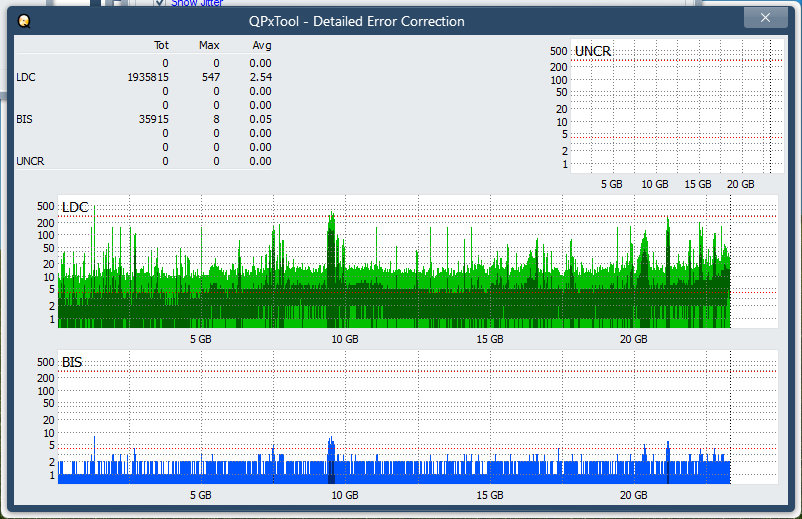Viewport: 802px width, 519px height.
Task: Click the Tot column header
Action: (161, 46)
